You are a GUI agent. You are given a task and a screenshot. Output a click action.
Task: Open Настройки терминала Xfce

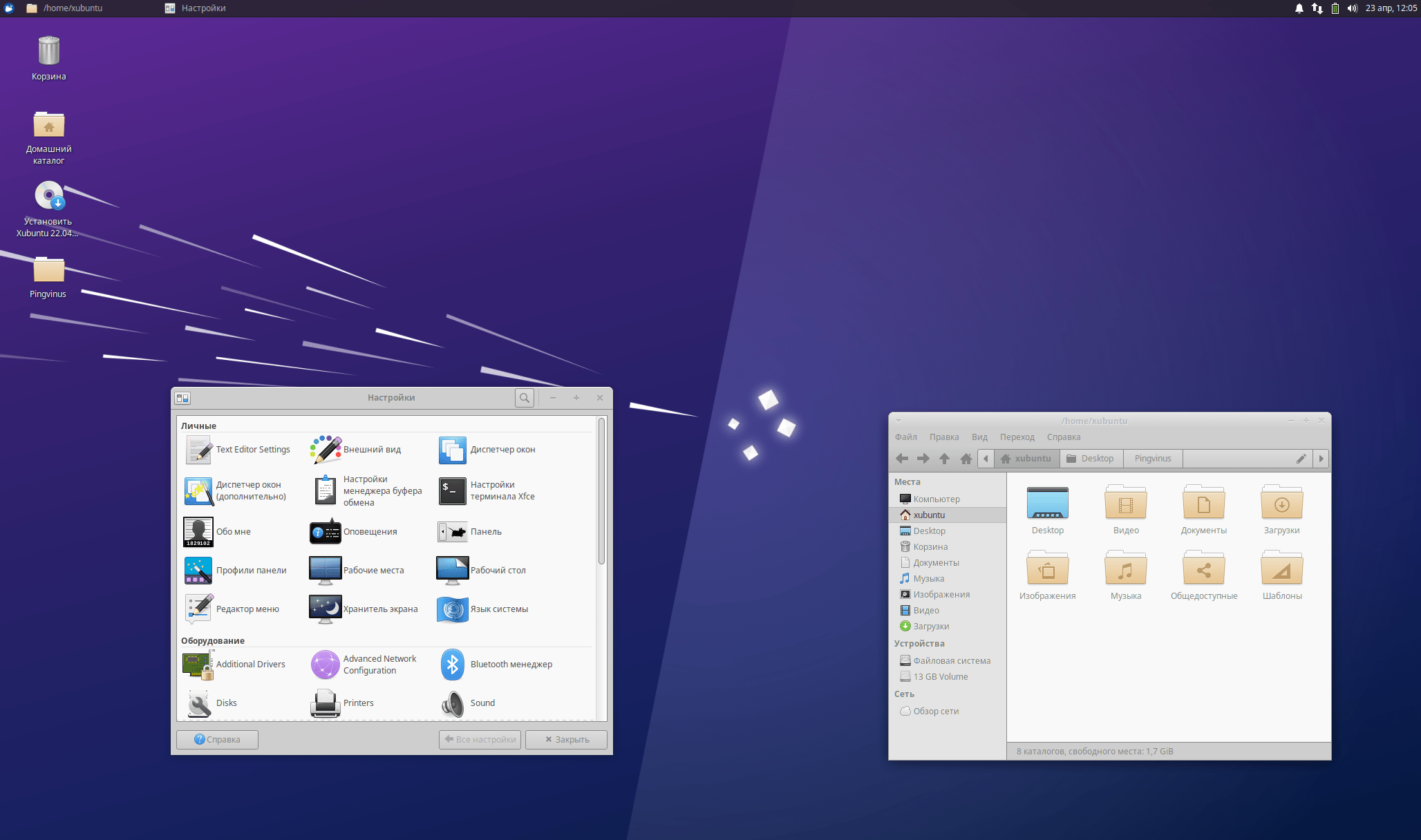click(487, 490)
